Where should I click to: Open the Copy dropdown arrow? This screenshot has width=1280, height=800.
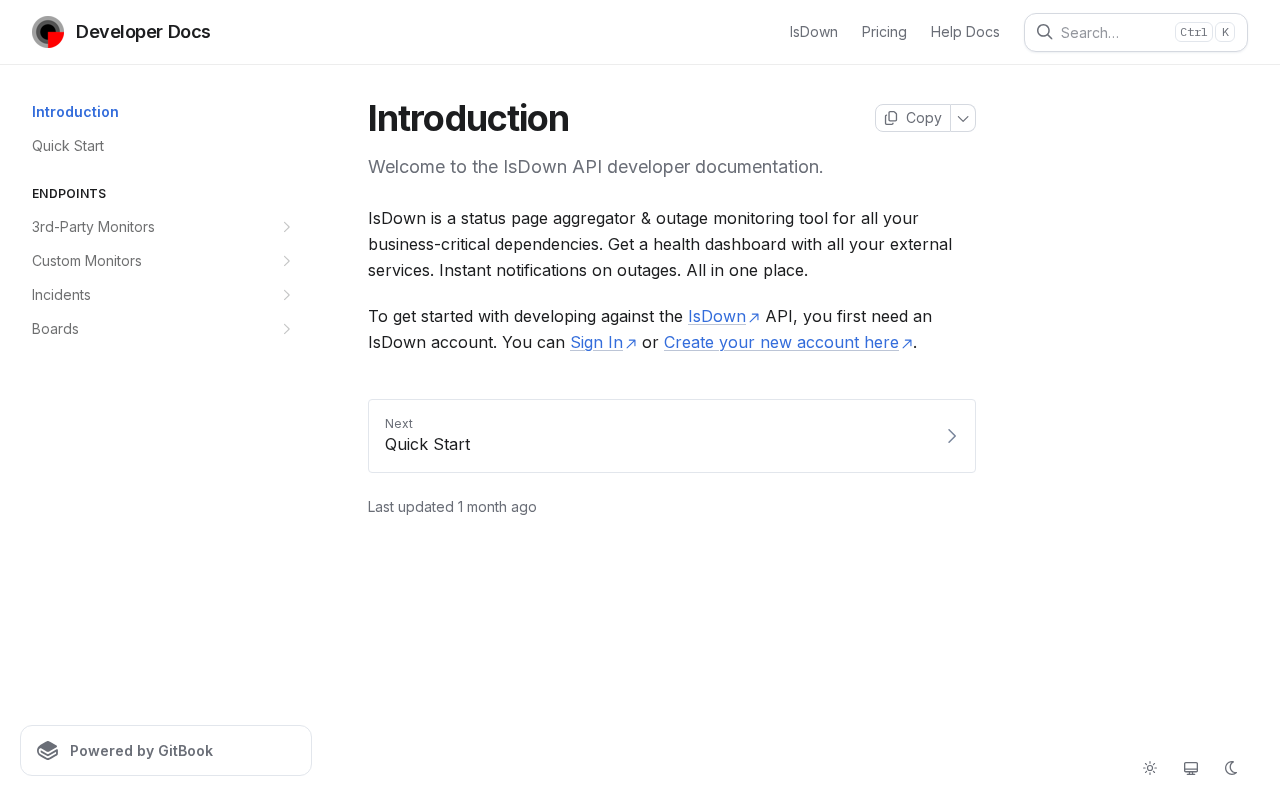963,118
